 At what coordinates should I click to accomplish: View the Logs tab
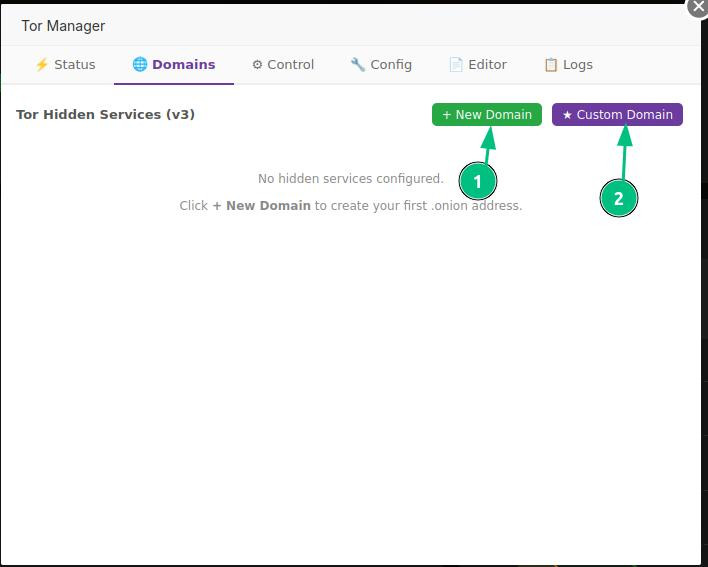coord(568,65)
